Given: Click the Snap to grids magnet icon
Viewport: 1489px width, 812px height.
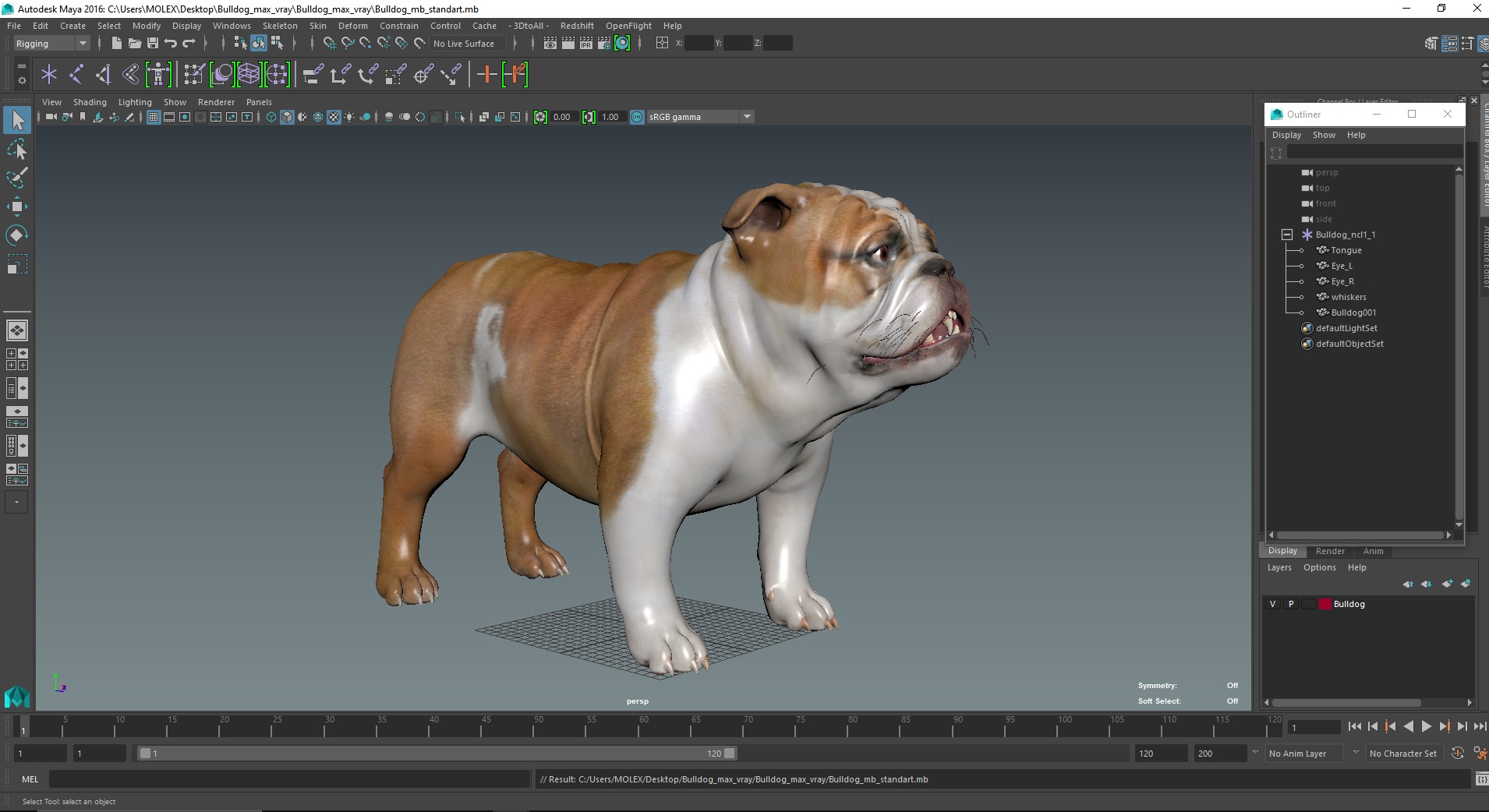Looking at the screenshot, I should click(x=330, y=44).
